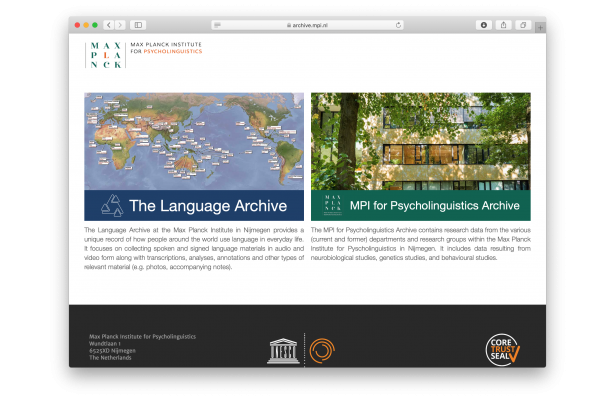615x400 pixels.
Task: Open Max Planck Institute for Psycholinguistics header text
Action: point(166,48)
